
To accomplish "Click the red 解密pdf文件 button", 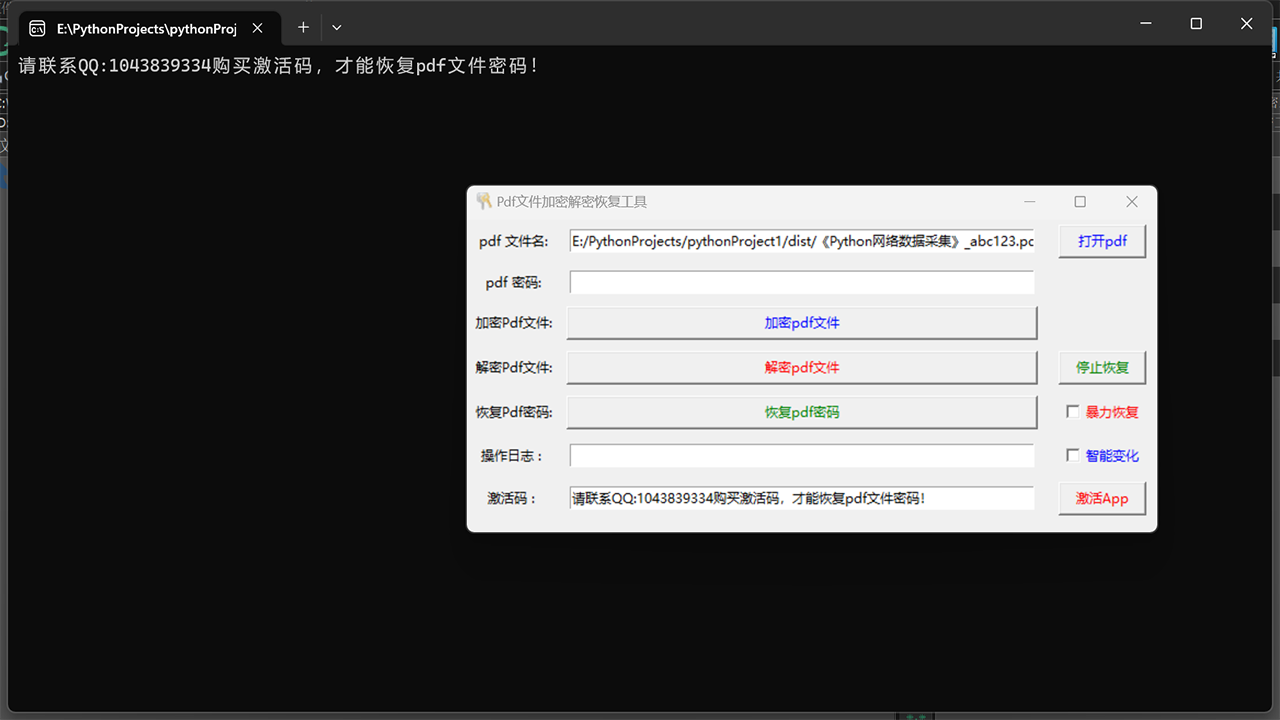I will point(802,367).
